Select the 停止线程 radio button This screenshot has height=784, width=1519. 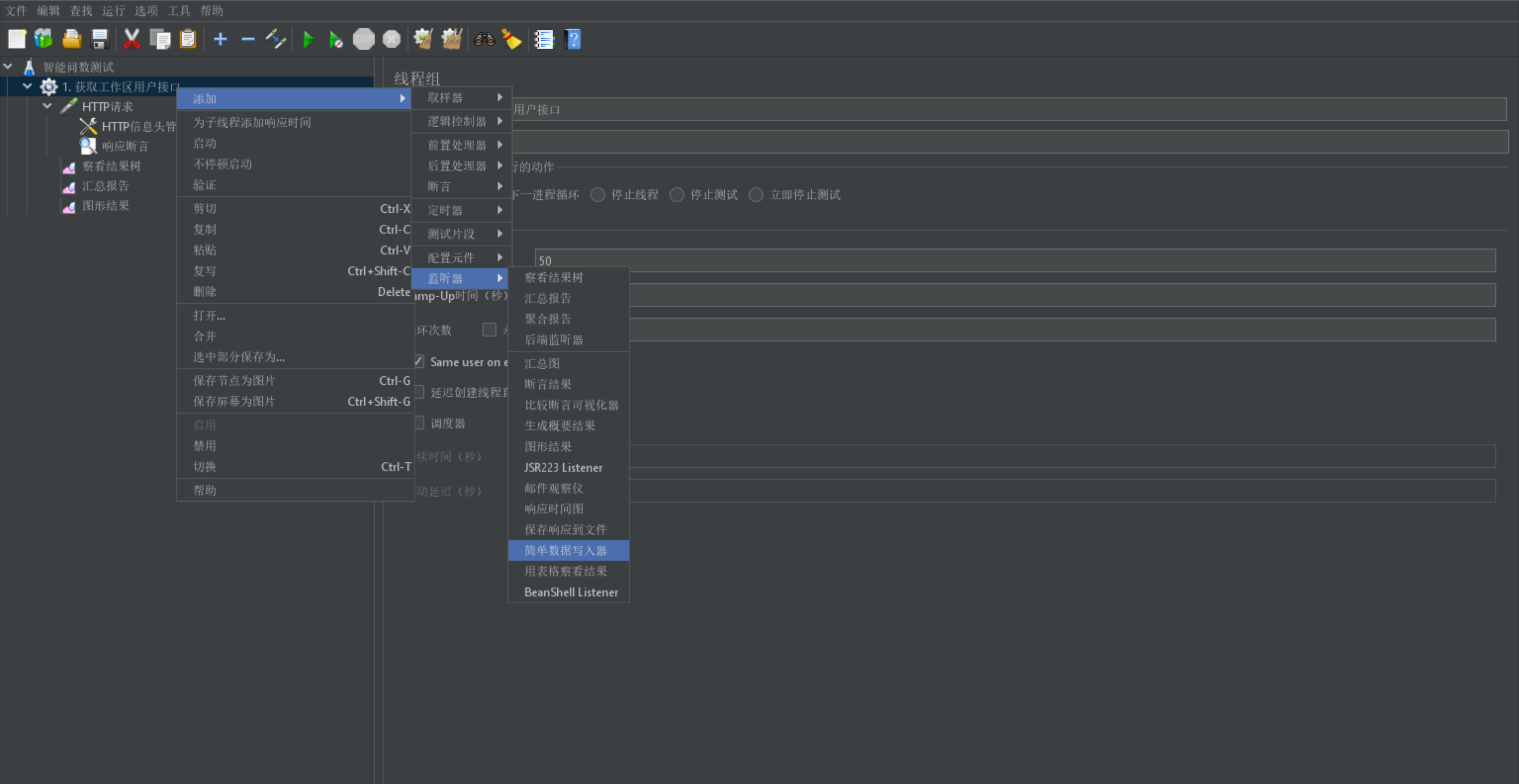[x=598, y=195]
